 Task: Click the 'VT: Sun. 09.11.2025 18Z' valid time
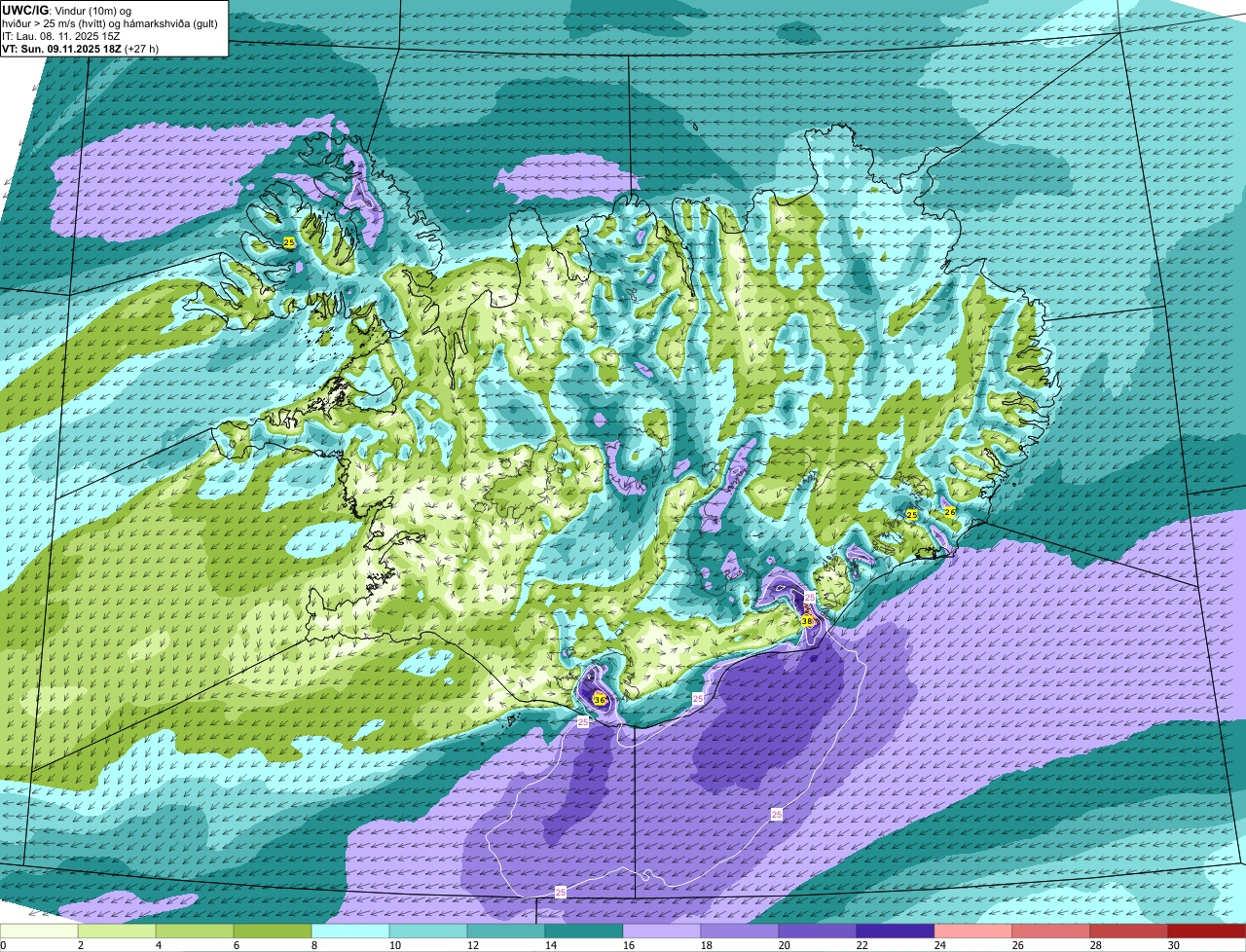(x=61, y=49)
